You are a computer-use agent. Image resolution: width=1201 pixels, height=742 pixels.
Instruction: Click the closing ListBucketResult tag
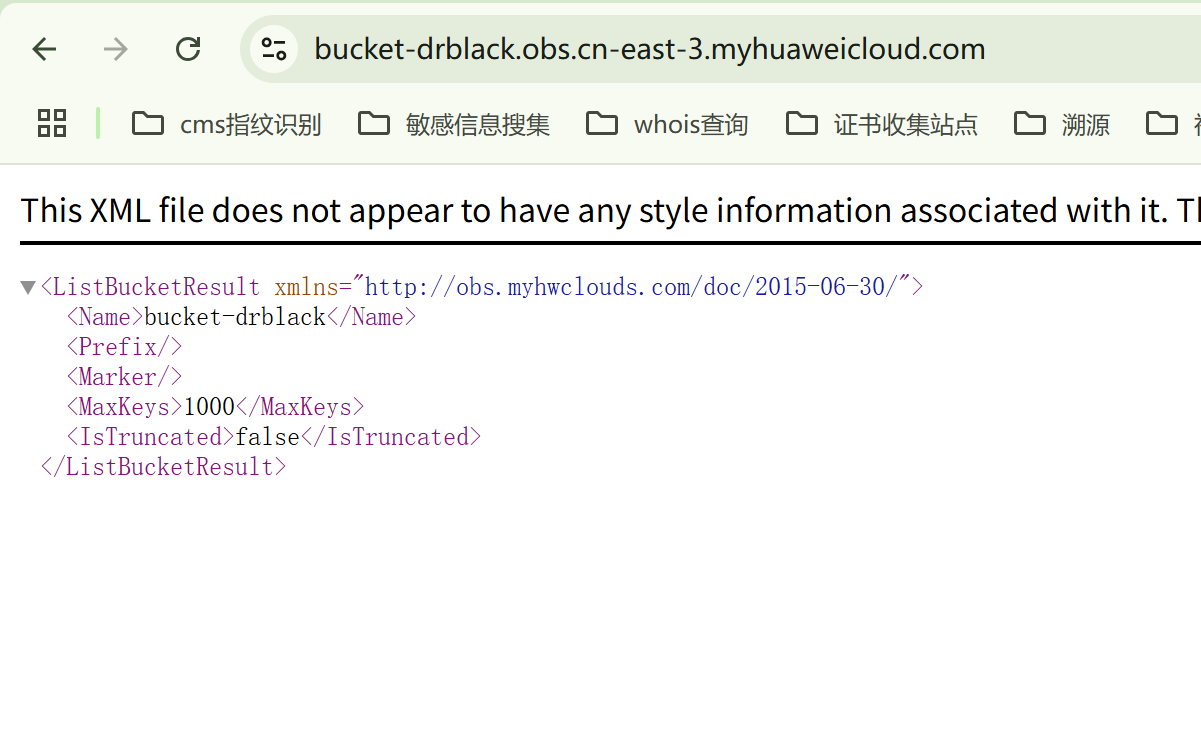tap(164, 467)
